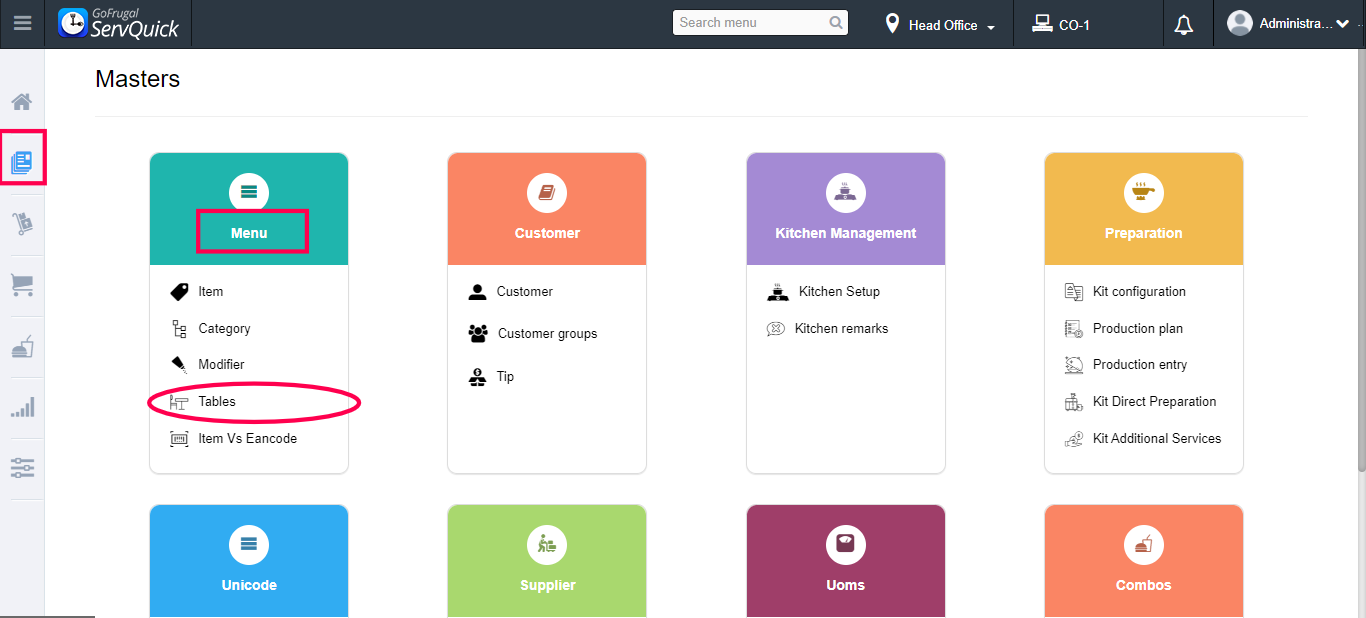The image size is (1366, 618).
Task: Open the settings sliders sidebar icon
Action: pos(22,468)
